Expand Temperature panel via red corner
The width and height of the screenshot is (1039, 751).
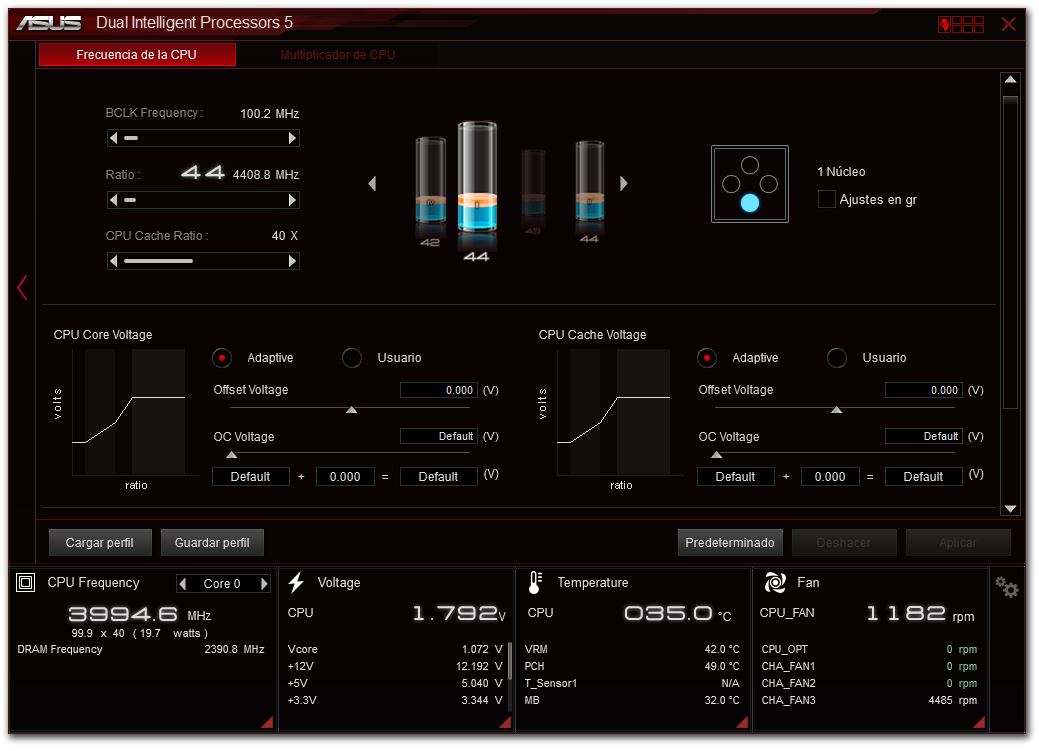(x=742, y=722)
